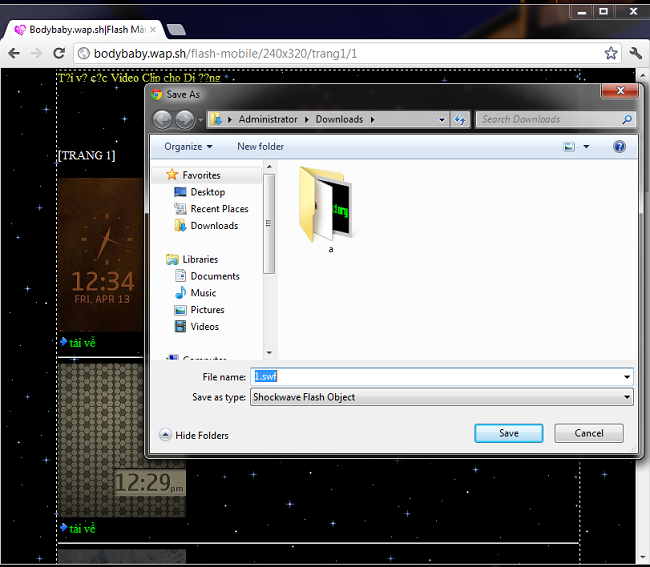Click 12:34 clock flash thumbnail
This screenshot has width=650, height=567.
pyautogui.click(x=100, y=254)
